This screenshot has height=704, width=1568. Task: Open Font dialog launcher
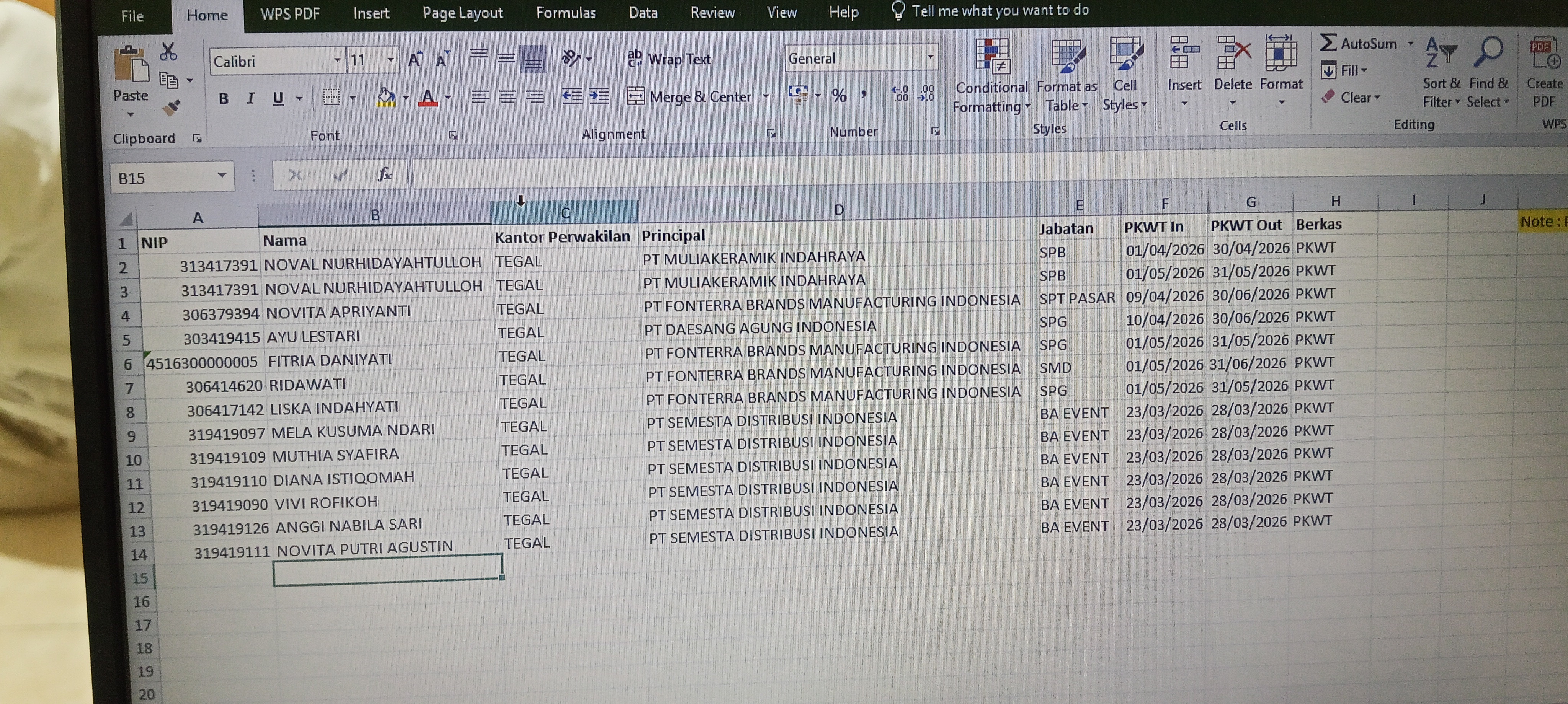[x=453, y=135]
